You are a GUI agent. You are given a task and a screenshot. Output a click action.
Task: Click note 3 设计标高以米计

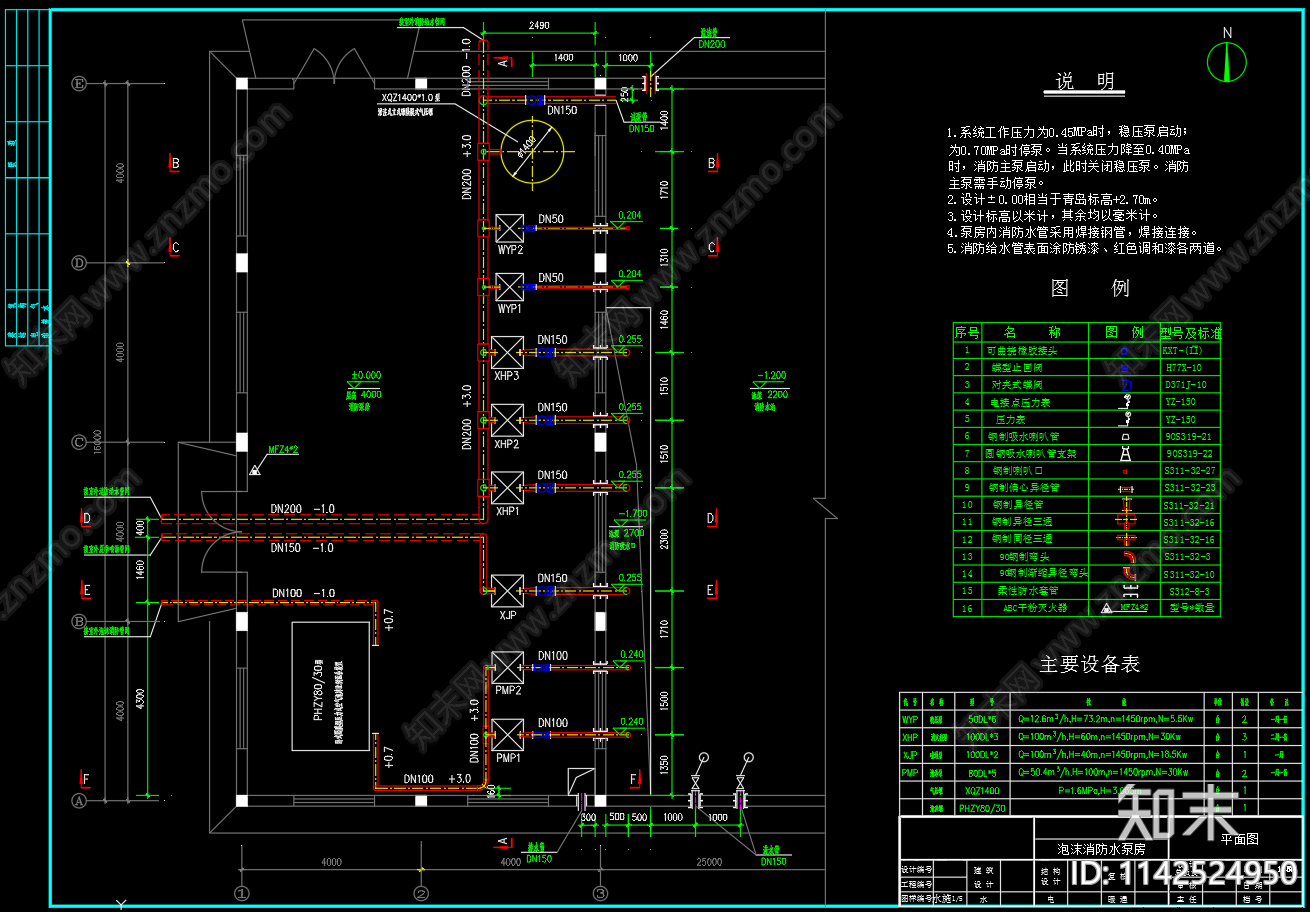1052,215
